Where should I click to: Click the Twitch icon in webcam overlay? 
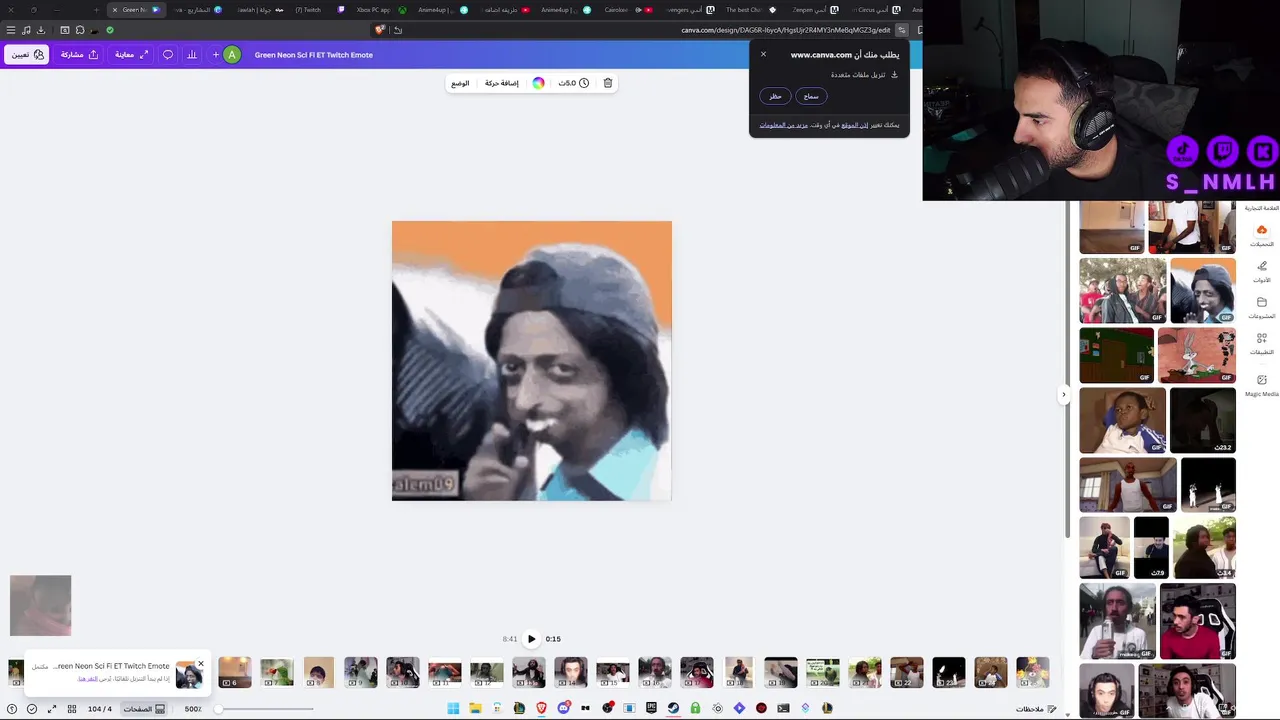1223,152
